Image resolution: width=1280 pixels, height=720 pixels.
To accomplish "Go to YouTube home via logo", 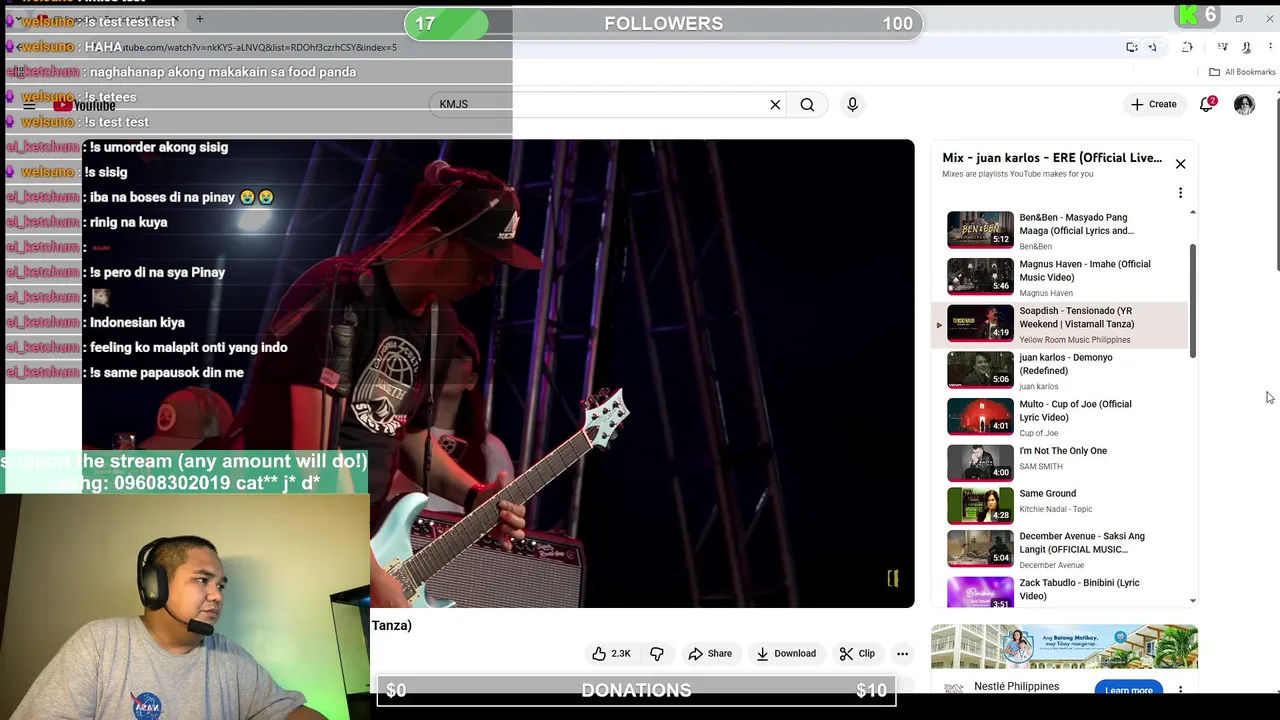I will [86, 105].
